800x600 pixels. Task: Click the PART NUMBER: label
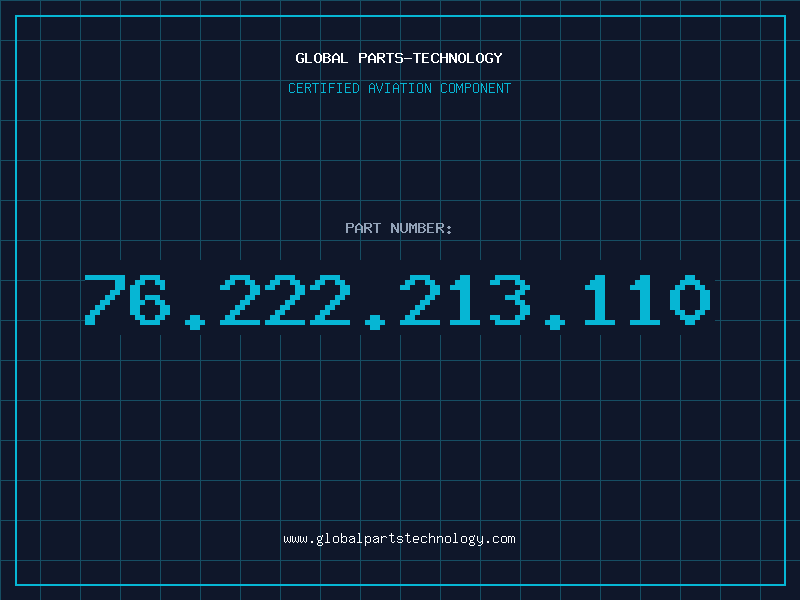point(398,228)
